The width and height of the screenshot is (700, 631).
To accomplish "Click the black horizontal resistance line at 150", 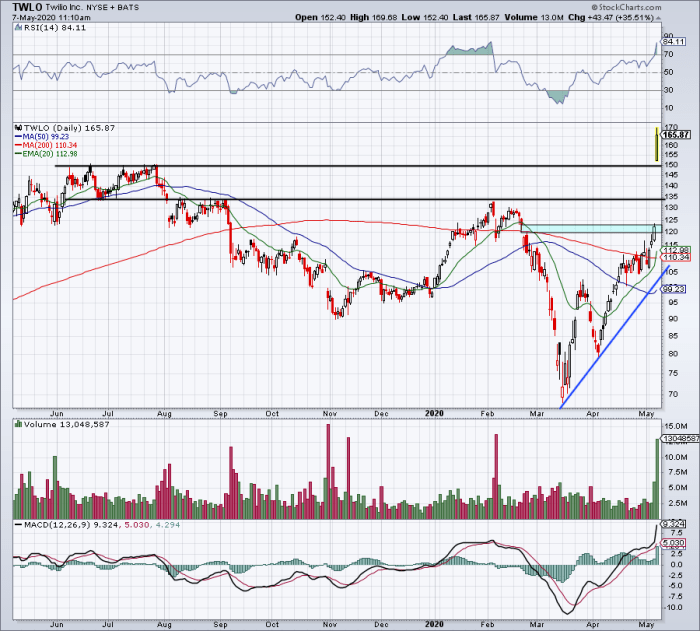I will [358, 166].
